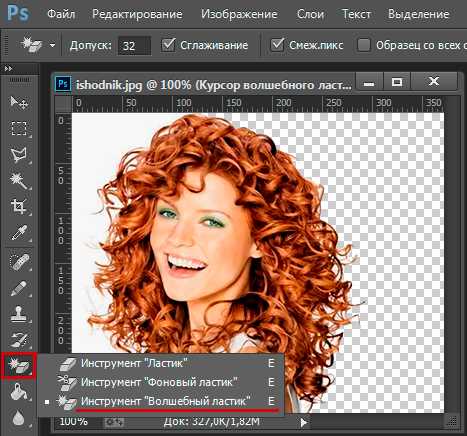This screenshot has width=467, height=436.
Task: Enable Образец со всех слоев checkbox
Action: (x=364, y=45)
